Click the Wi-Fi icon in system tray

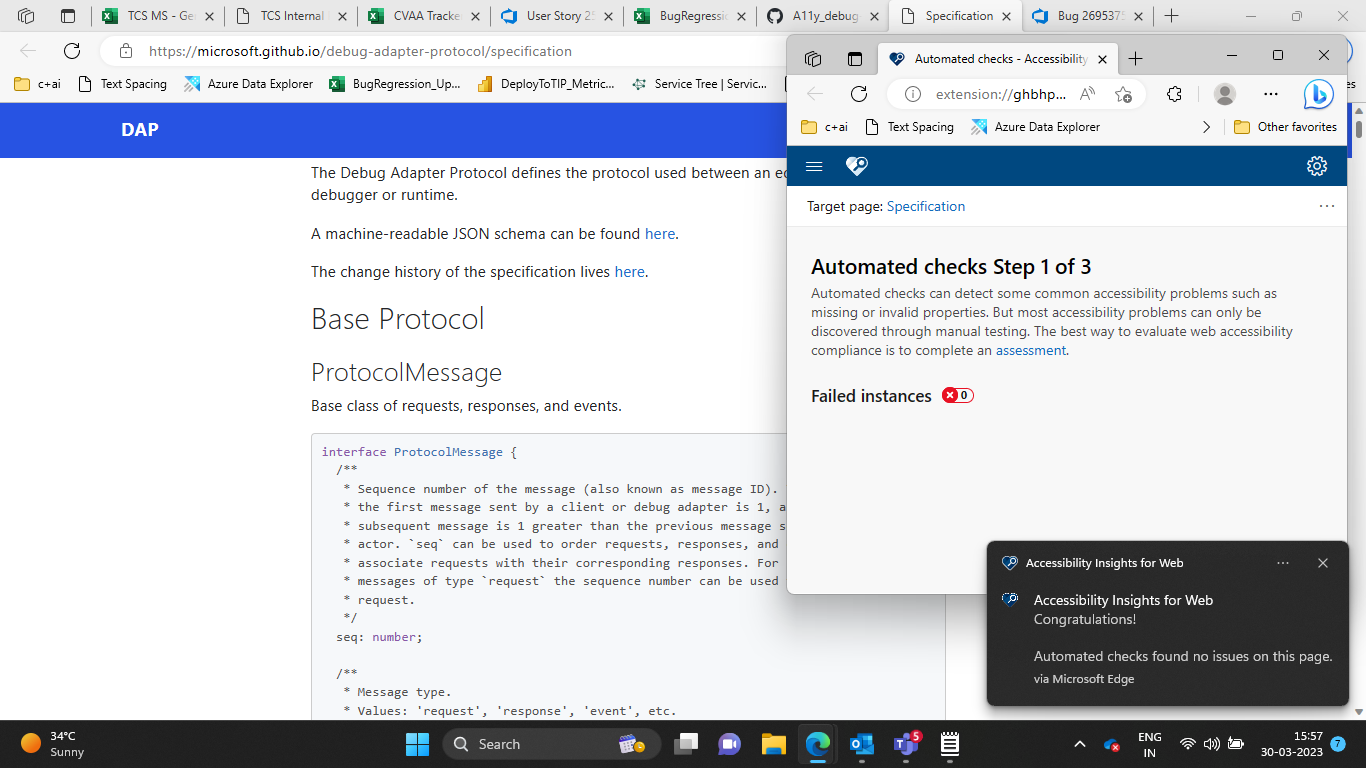(1187, 744)
